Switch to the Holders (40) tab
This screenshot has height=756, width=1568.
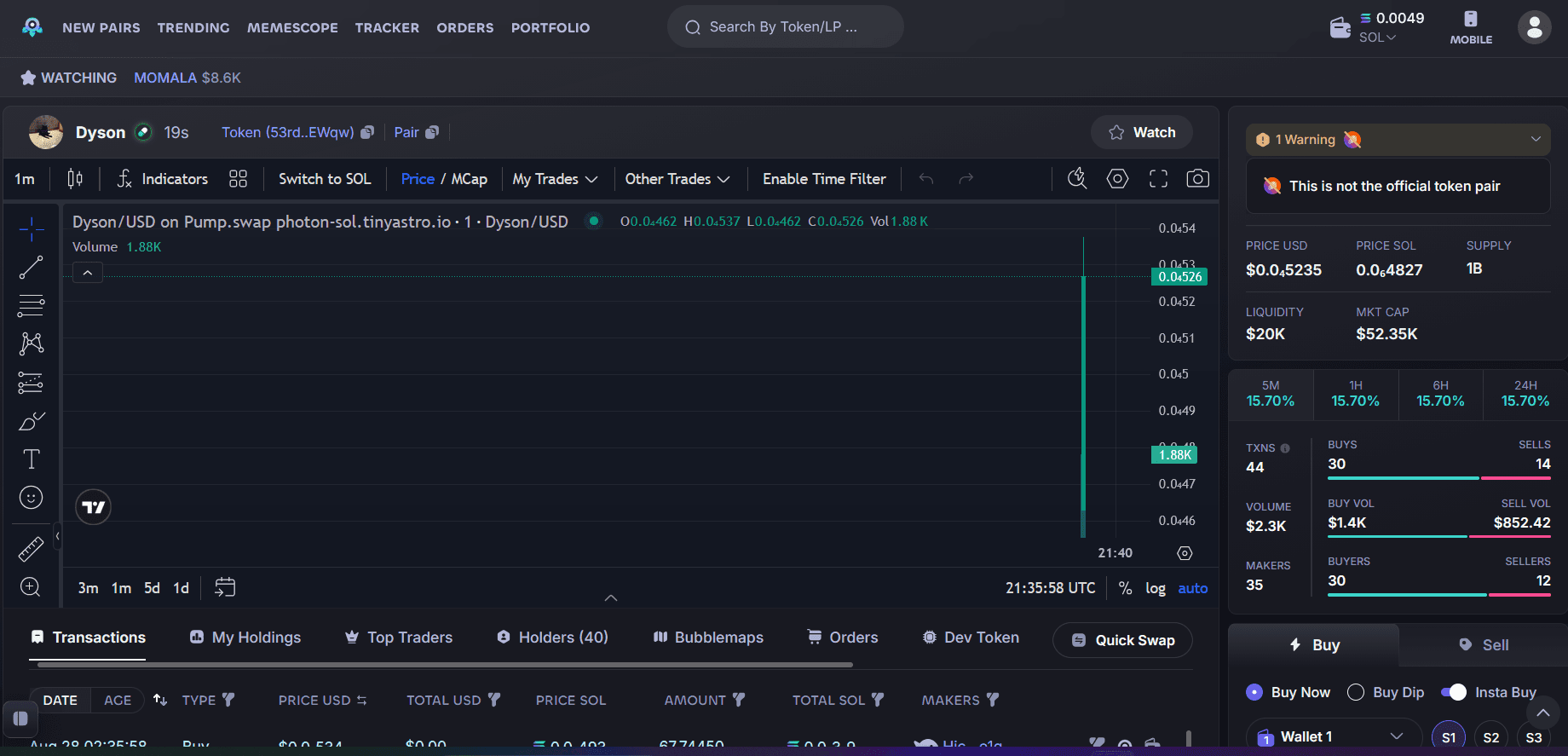click(552, 638)
